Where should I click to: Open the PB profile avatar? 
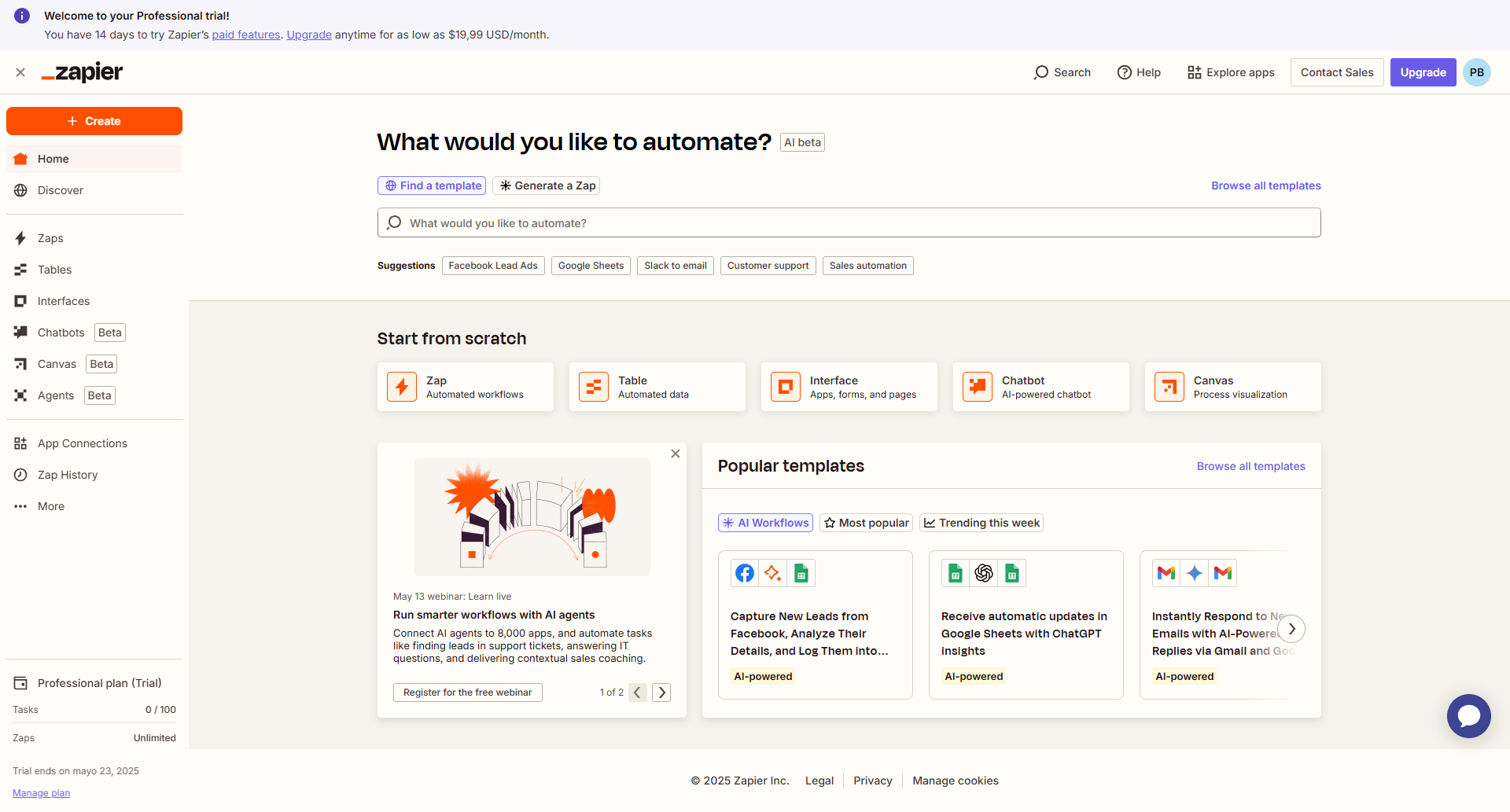[1477, 72]
